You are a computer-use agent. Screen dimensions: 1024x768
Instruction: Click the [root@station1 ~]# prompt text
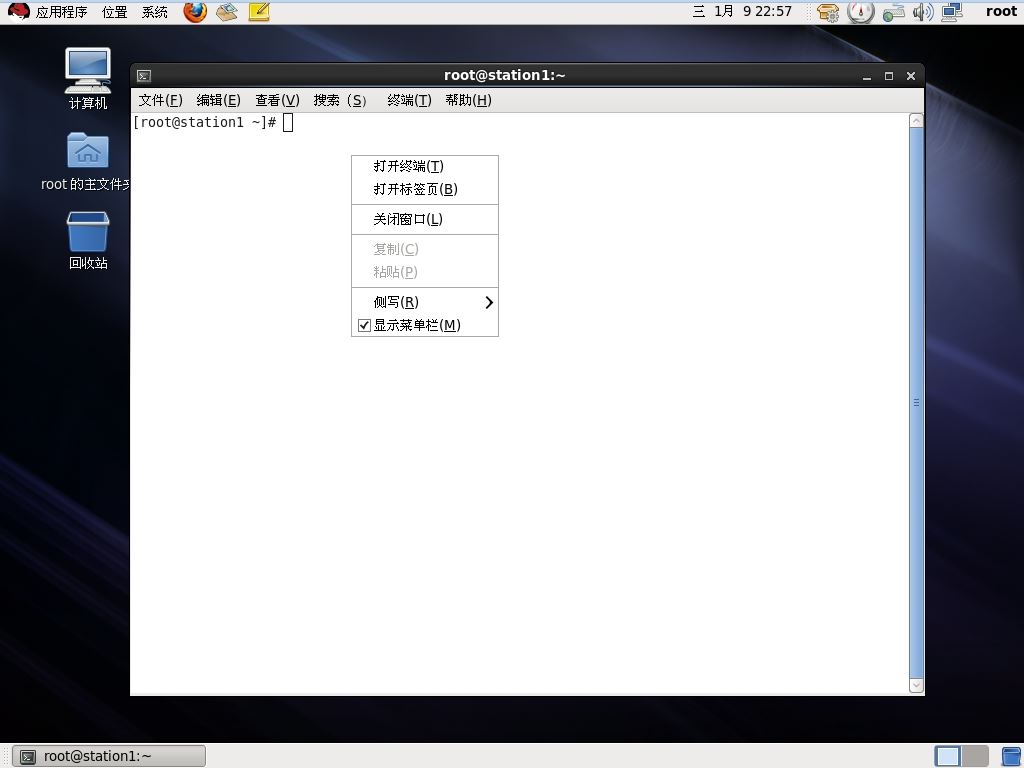204,122
